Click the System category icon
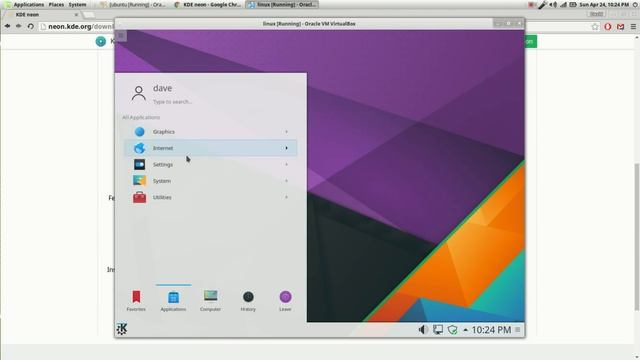 point(140,180)
